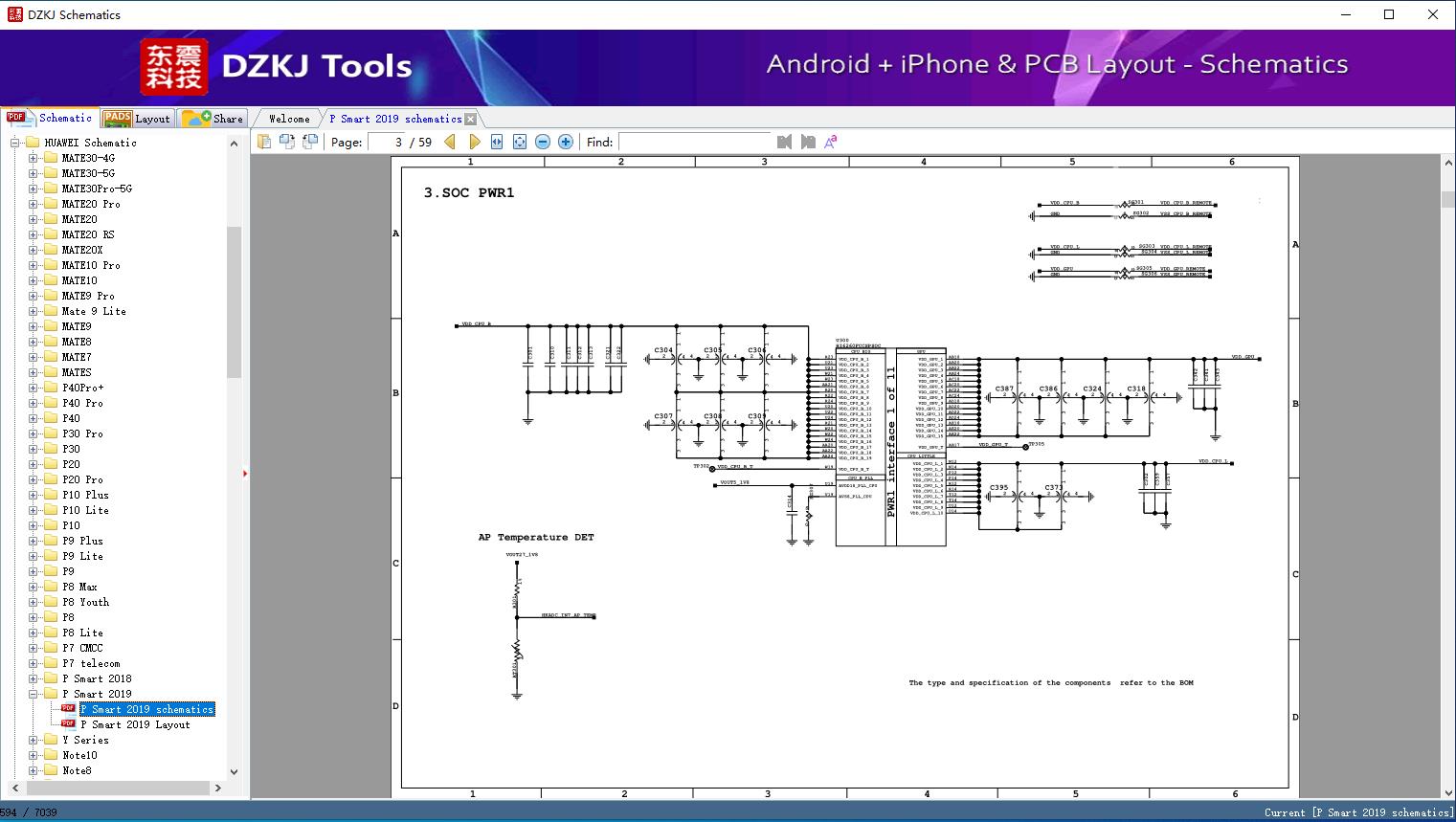Expand the MATE10 Pro folder
The image size is (1456, 822).
pos(34,265)
